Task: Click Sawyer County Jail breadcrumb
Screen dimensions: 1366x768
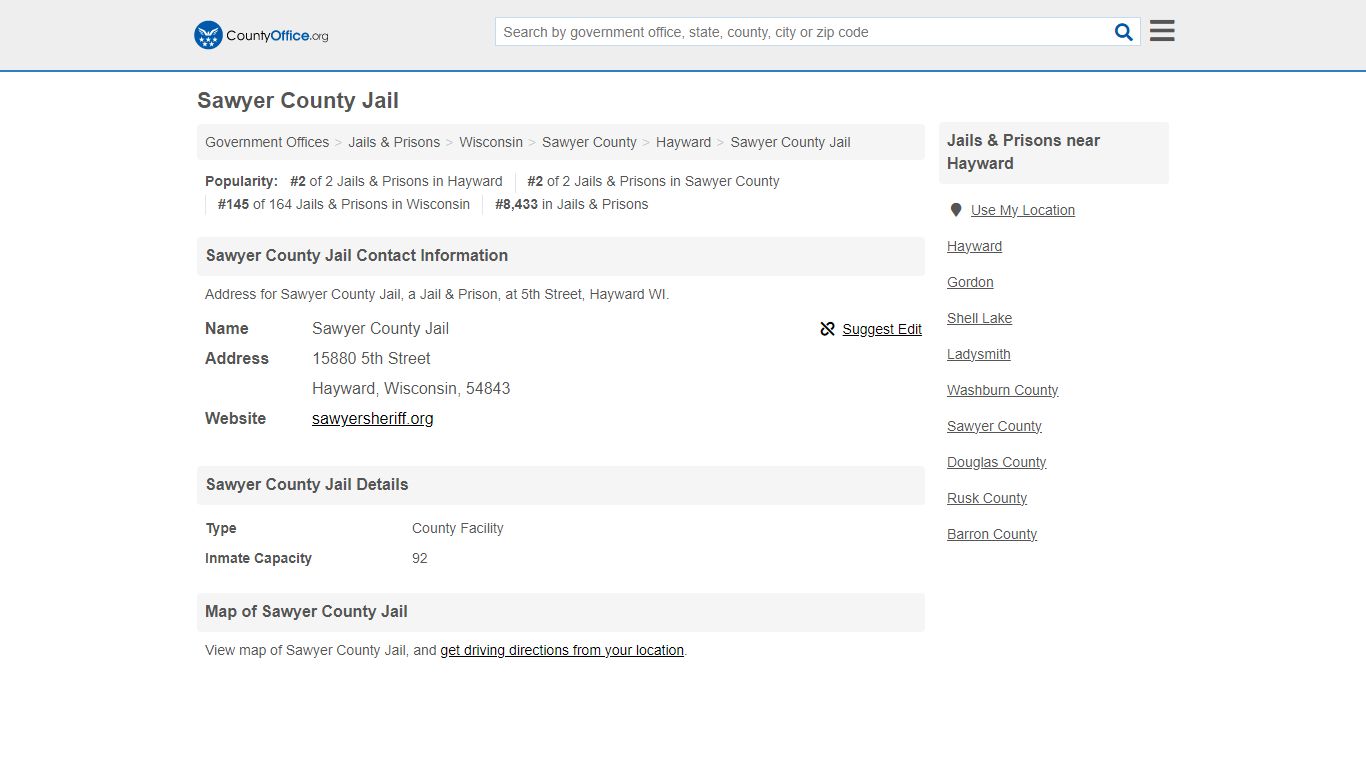Action: click(790, 142)
